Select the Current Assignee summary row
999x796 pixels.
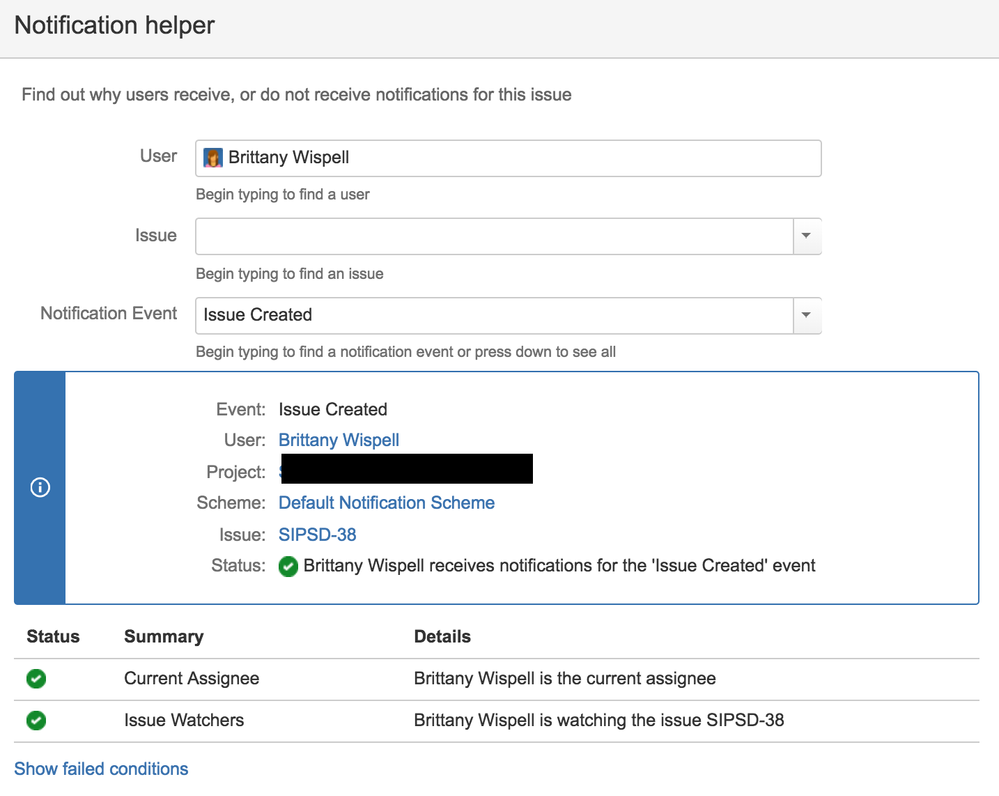point(191,679)
